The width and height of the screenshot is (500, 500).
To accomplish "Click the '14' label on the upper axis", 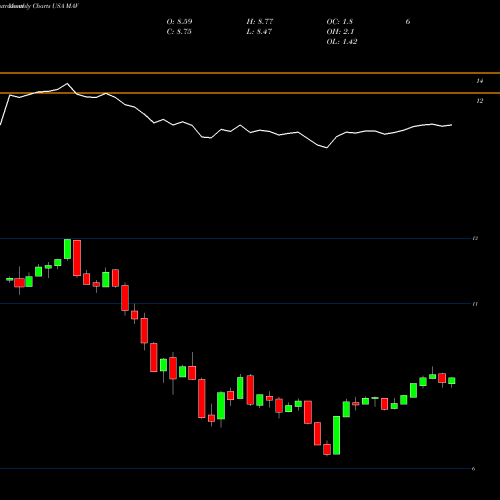I will click(479, 81).
